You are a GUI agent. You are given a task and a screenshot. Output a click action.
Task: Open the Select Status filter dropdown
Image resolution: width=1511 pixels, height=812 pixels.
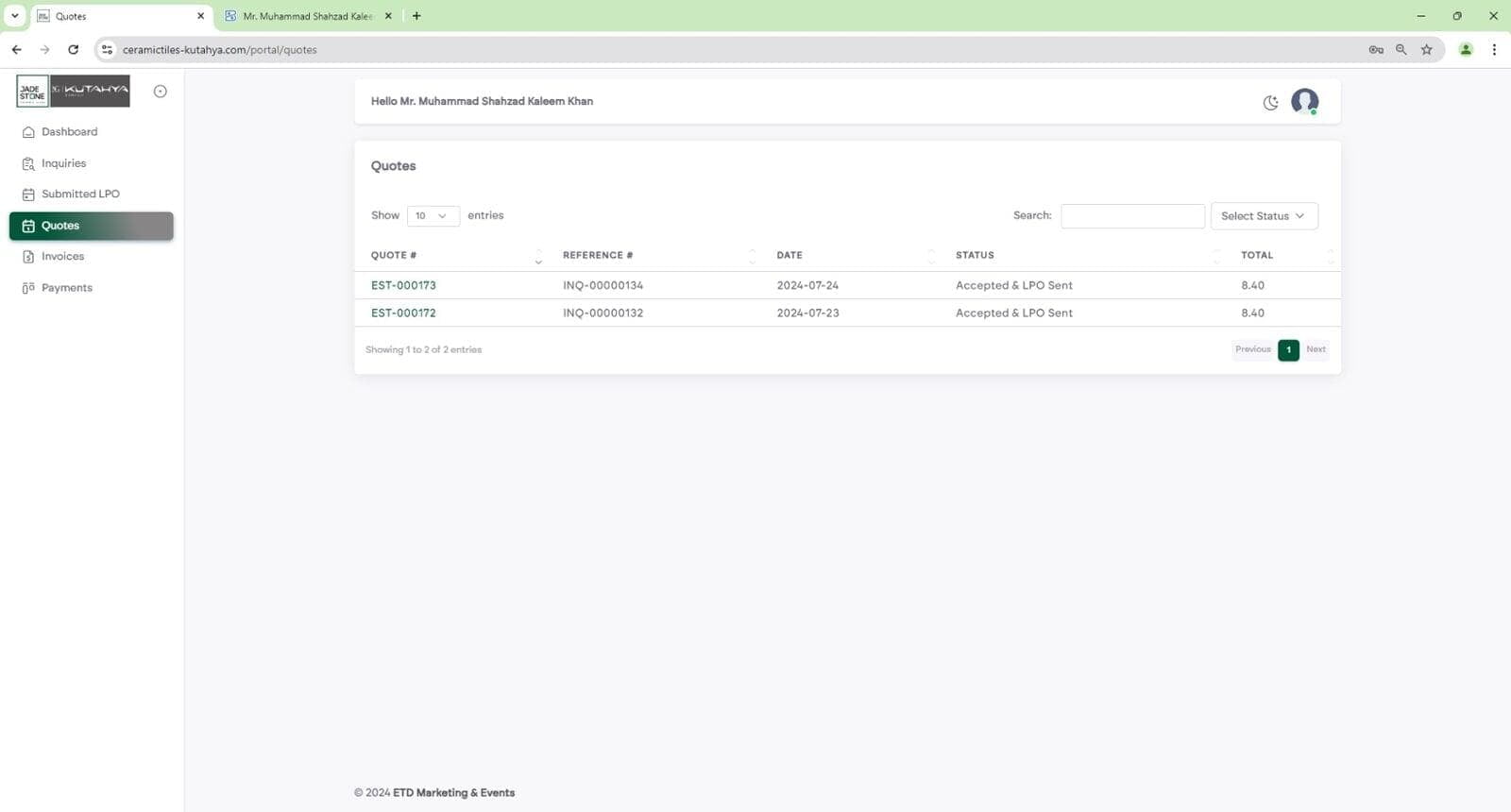coord(1264,216)
